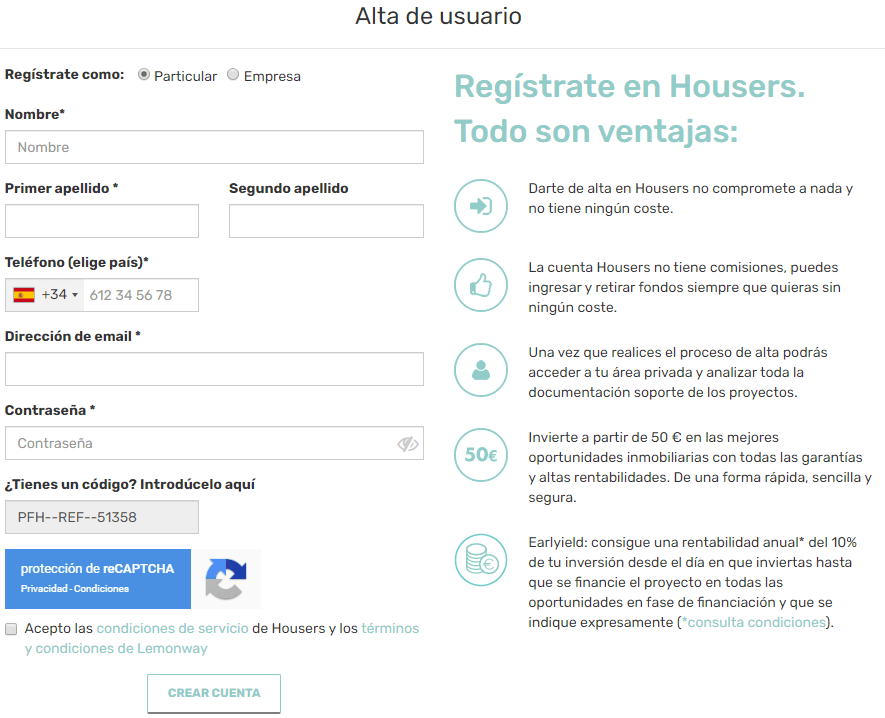Screen dimensions: 885x718
Task: Open the condiciones de servicio link
Action: [x=172, y=629]
